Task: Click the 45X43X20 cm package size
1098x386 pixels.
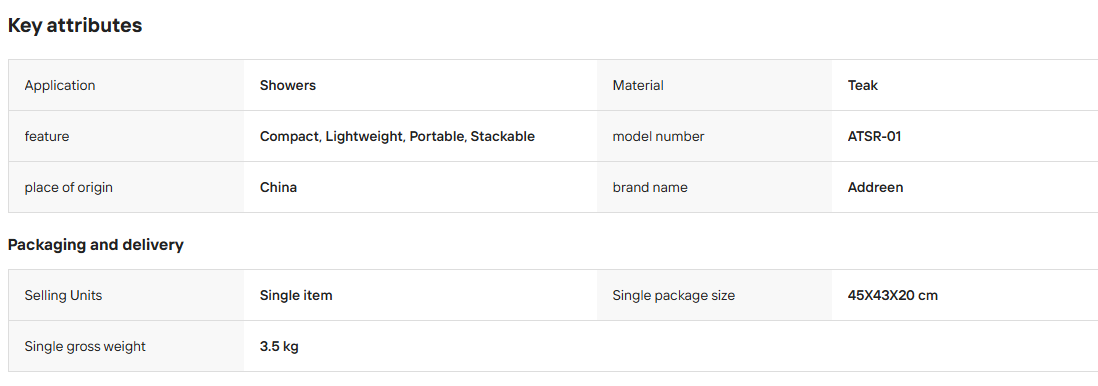Action: 892,296
